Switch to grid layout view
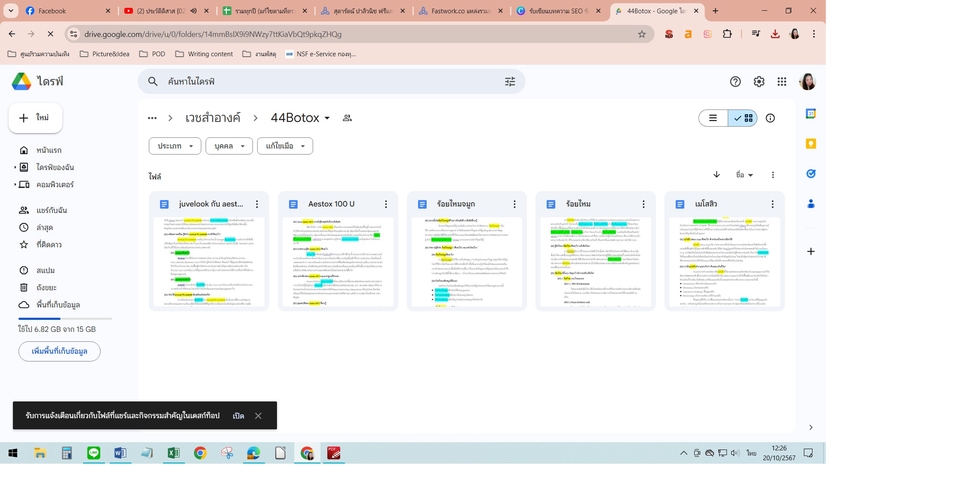The image size is (960, 480). point(743,118)
